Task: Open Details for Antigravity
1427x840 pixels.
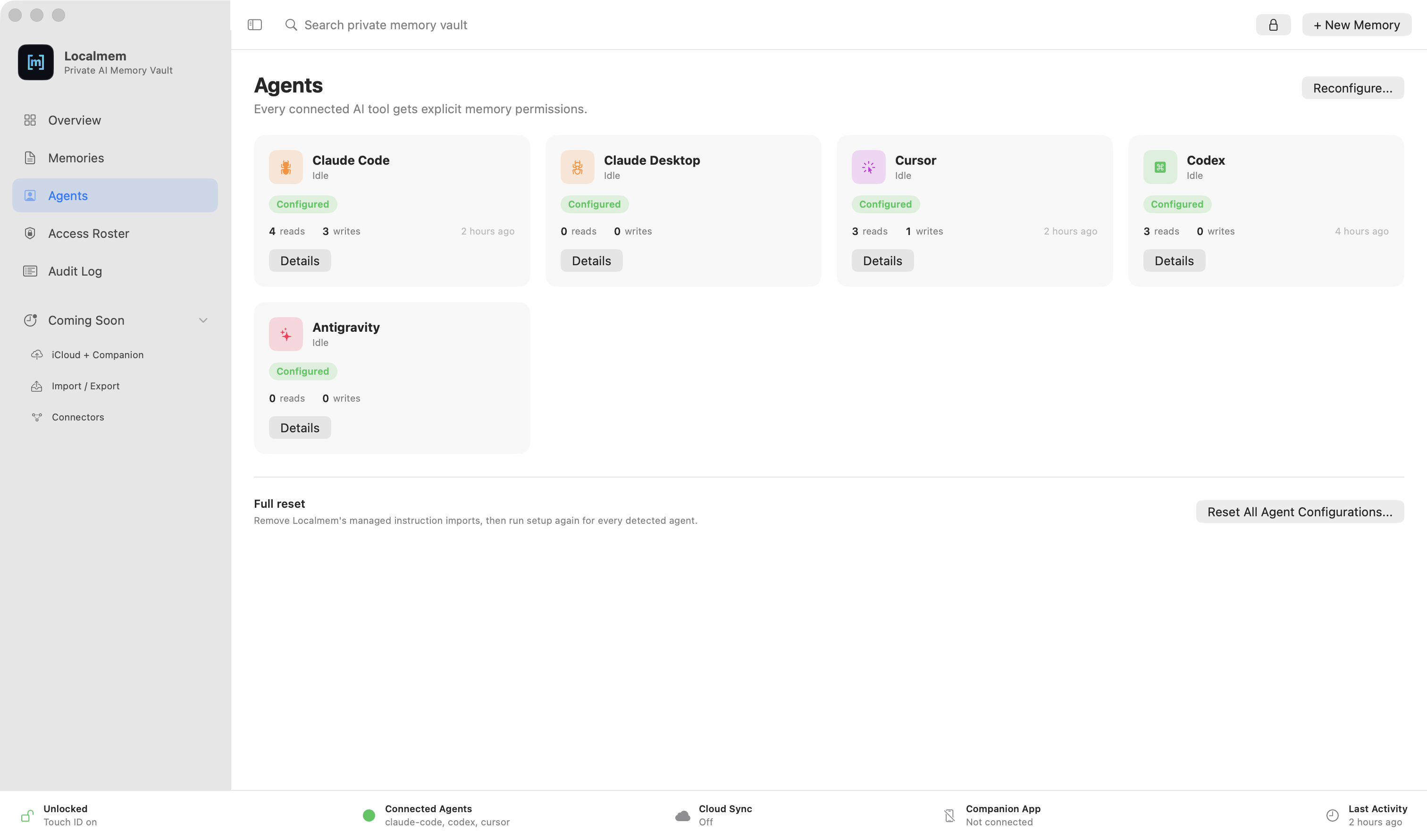Action: [300, 428]
